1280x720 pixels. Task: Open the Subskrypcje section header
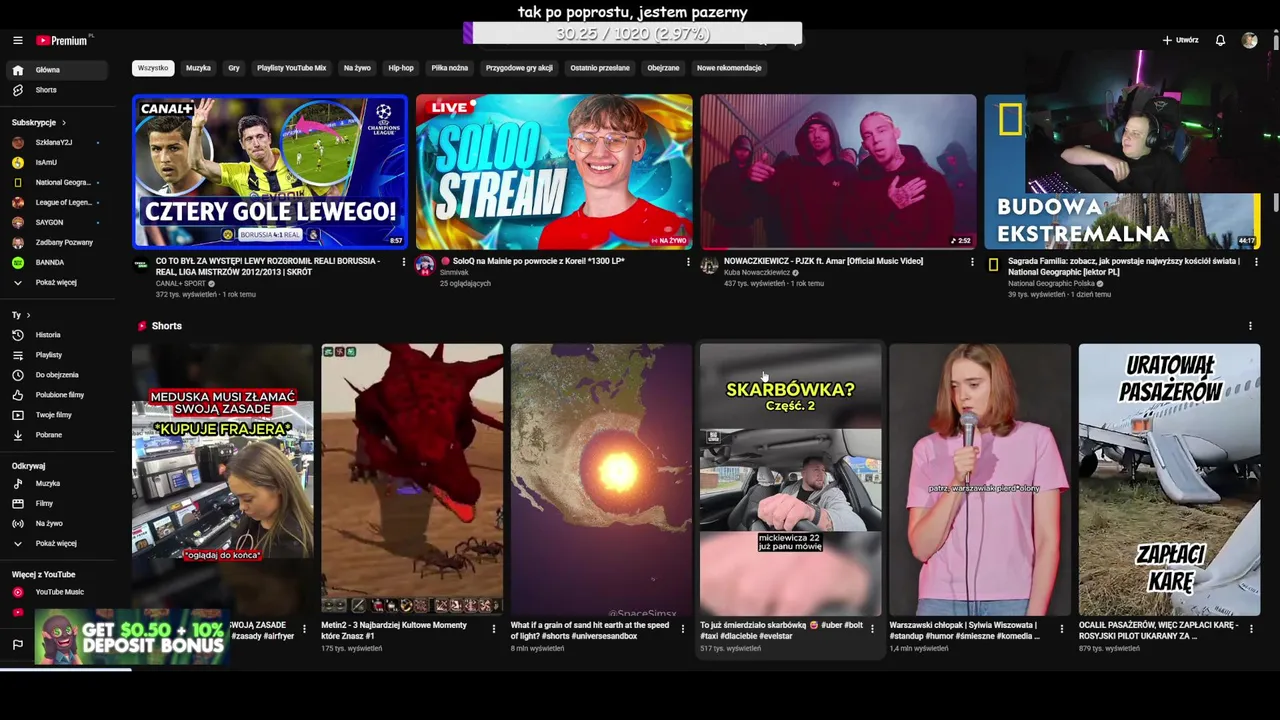[38, 122]
